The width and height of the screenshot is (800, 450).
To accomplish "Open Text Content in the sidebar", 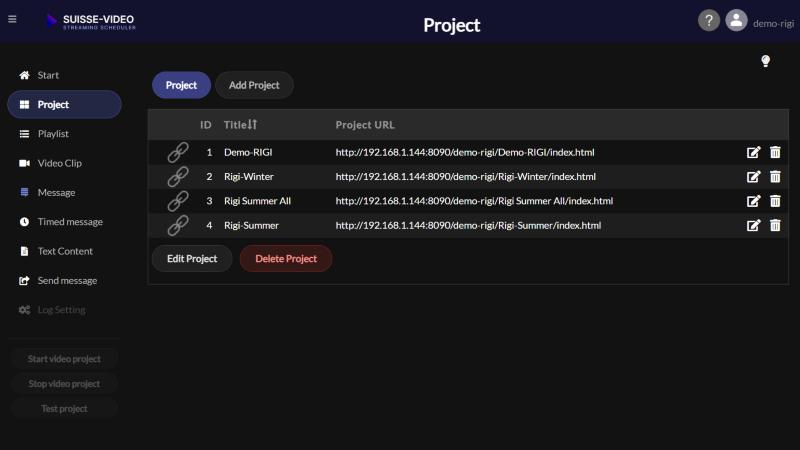I will tap(64, 251).
